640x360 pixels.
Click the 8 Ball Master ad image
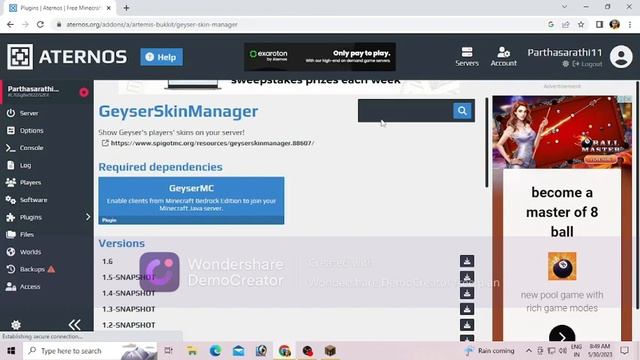point(562,132)
